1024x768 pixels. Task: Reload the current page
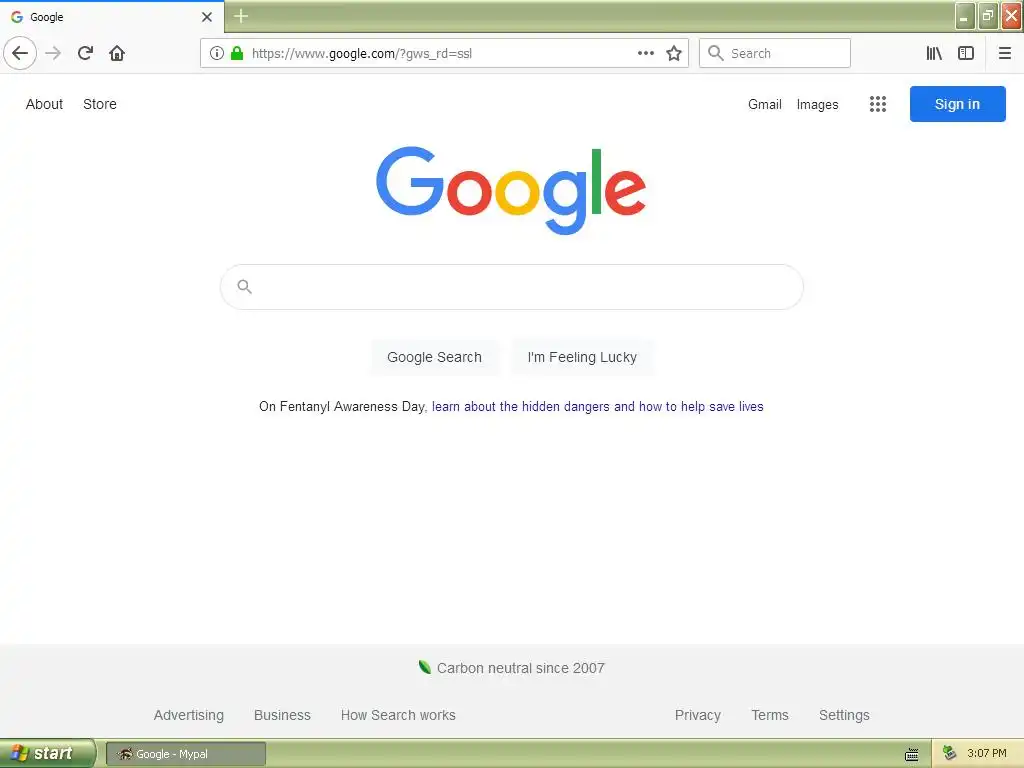click(x=85, y=53)
